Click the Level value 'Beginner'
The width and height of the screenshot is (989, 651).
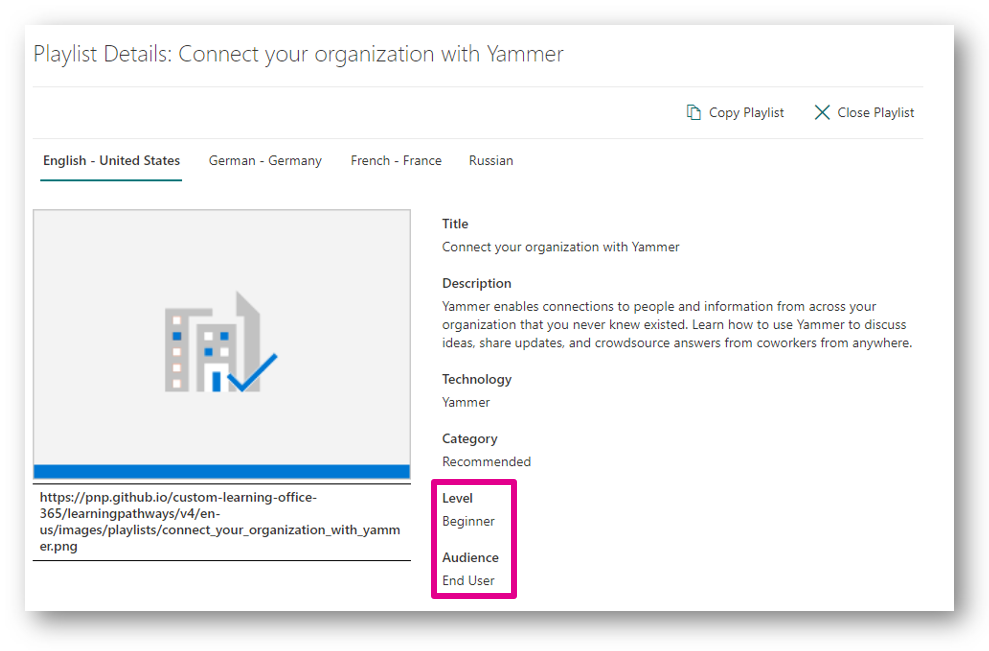coord(468,522)
